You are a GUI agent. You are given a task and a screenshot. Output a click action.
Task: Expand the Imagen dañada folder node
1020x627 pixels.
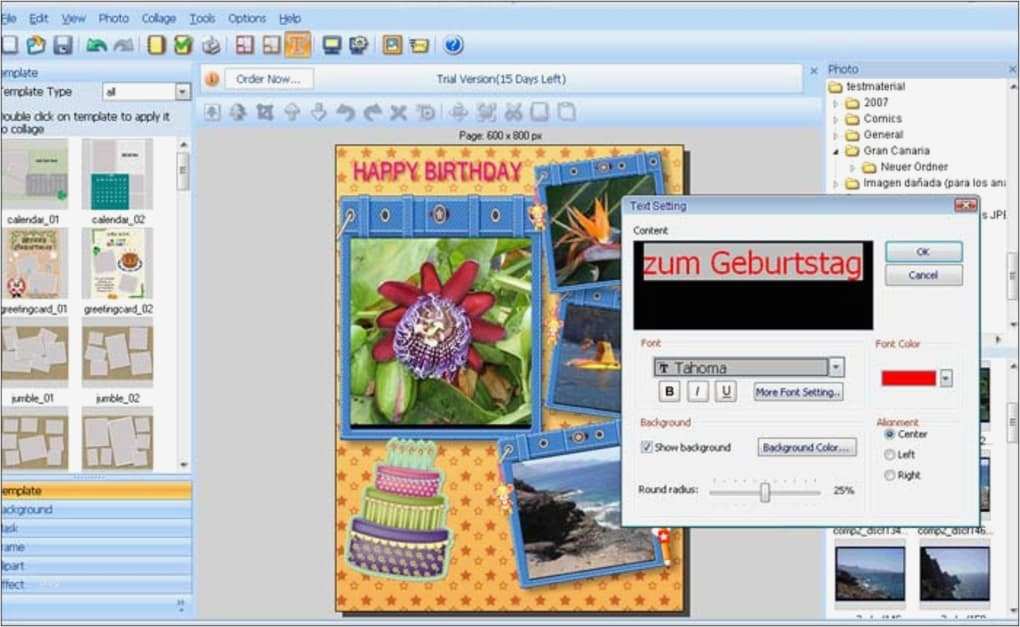(x=836, y=184)
